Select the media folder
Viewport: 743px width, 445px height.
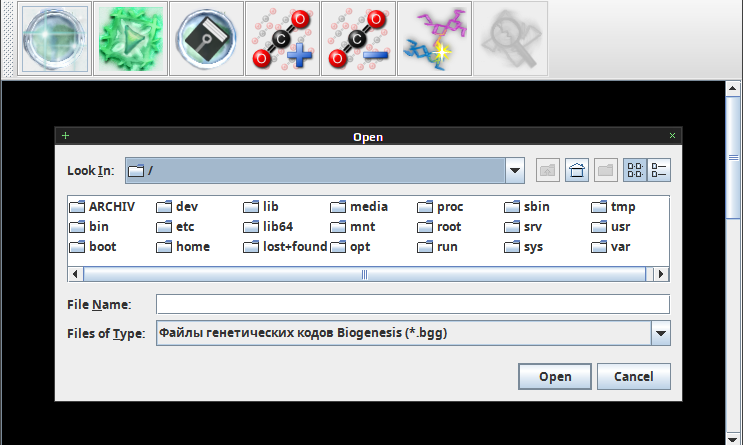(368, 207)
